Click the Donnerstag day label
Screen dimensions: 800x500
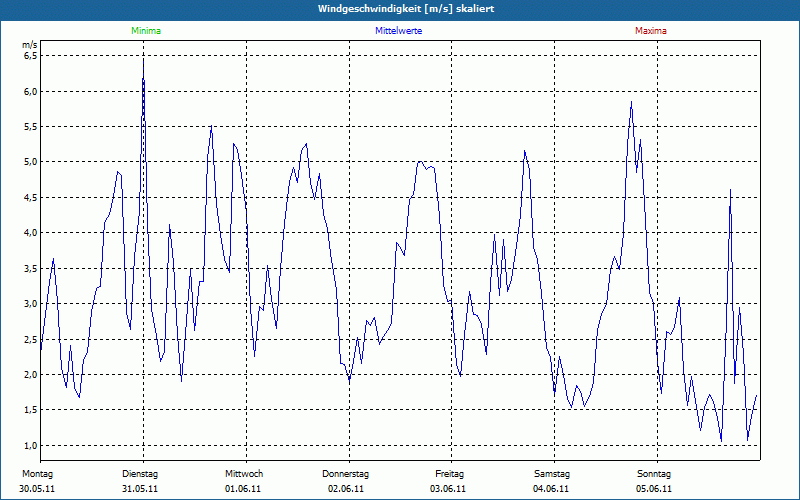345,474
